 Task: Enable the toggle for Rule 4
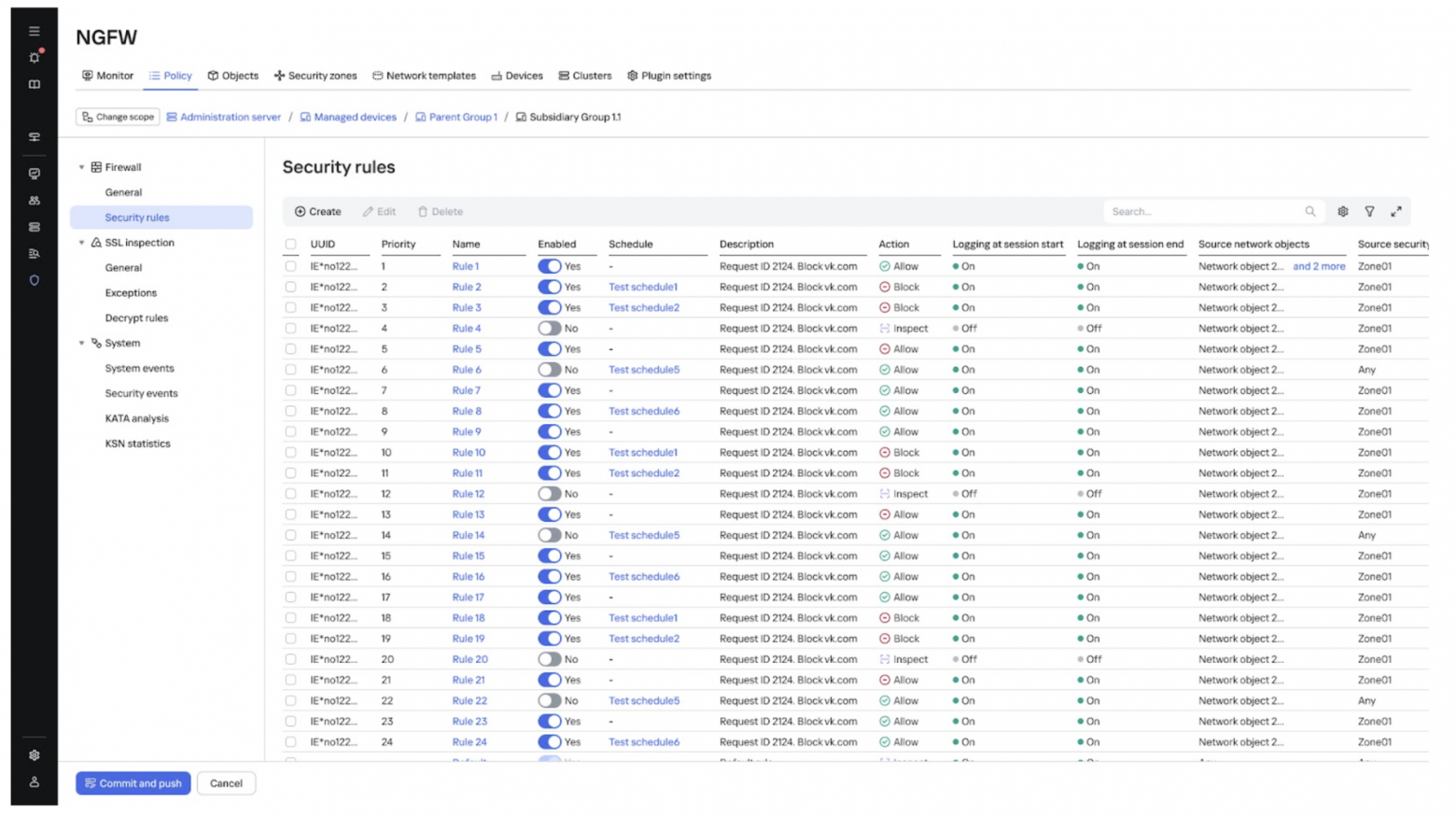tap(549, 329)
